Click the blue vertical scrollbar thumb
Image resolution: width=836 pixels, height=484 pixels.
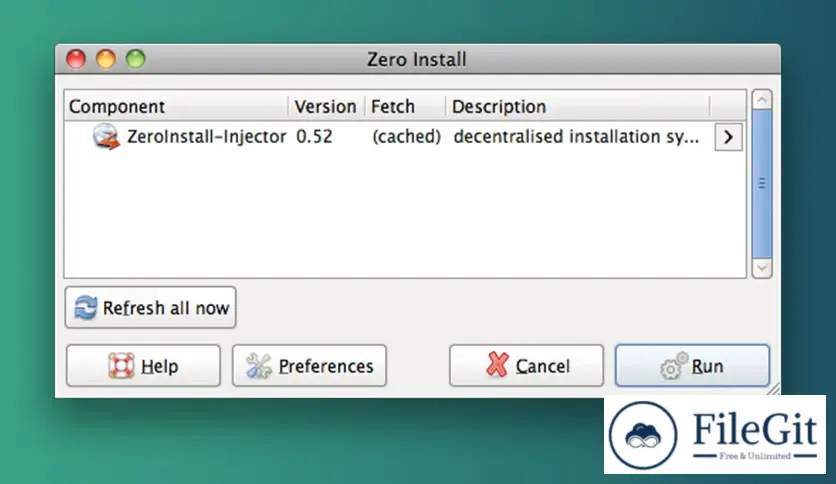762,183
